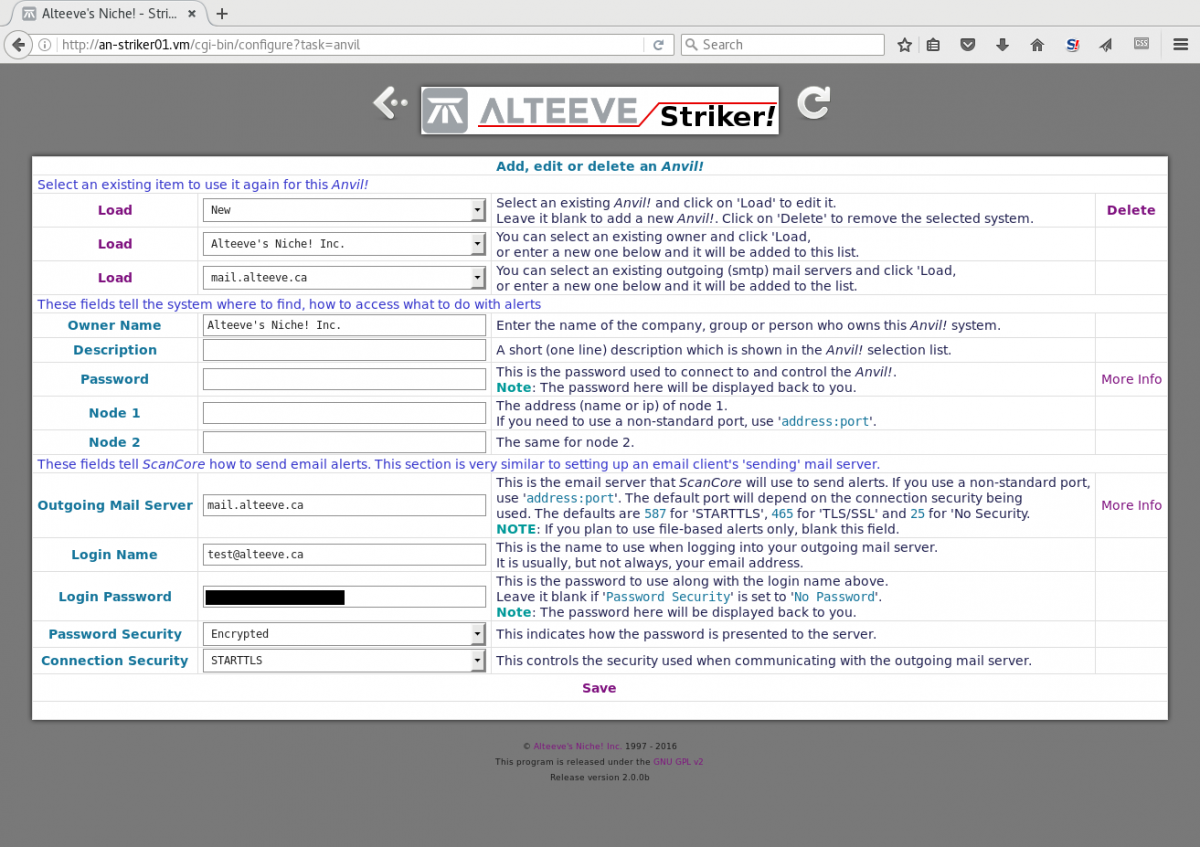Click the Striker refresh icon beside logo

pos(813,102)
